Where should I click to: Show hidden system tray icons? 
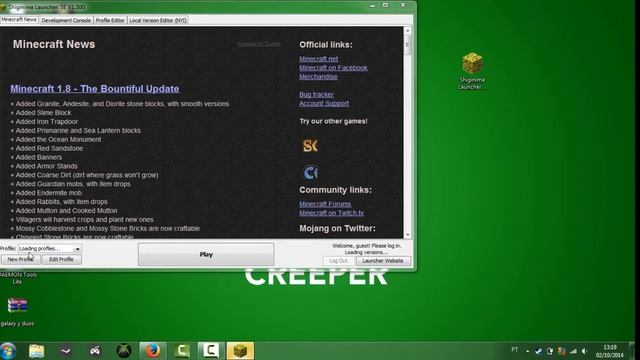click(x=527, y=351)
